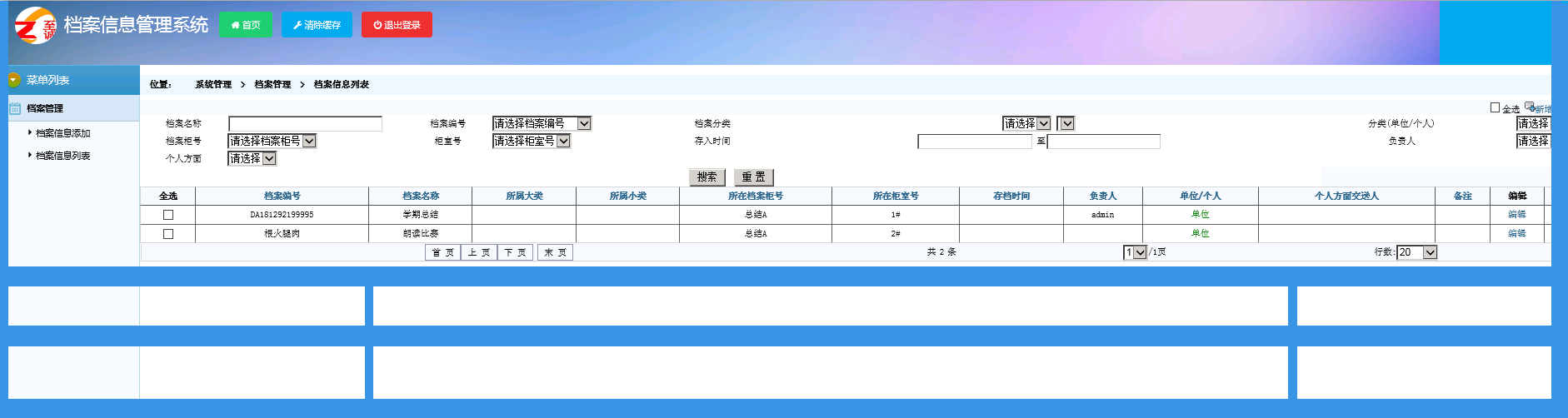Open 档案信息添加 in the sidebar
1568x418 pixels.
point(62,133)
